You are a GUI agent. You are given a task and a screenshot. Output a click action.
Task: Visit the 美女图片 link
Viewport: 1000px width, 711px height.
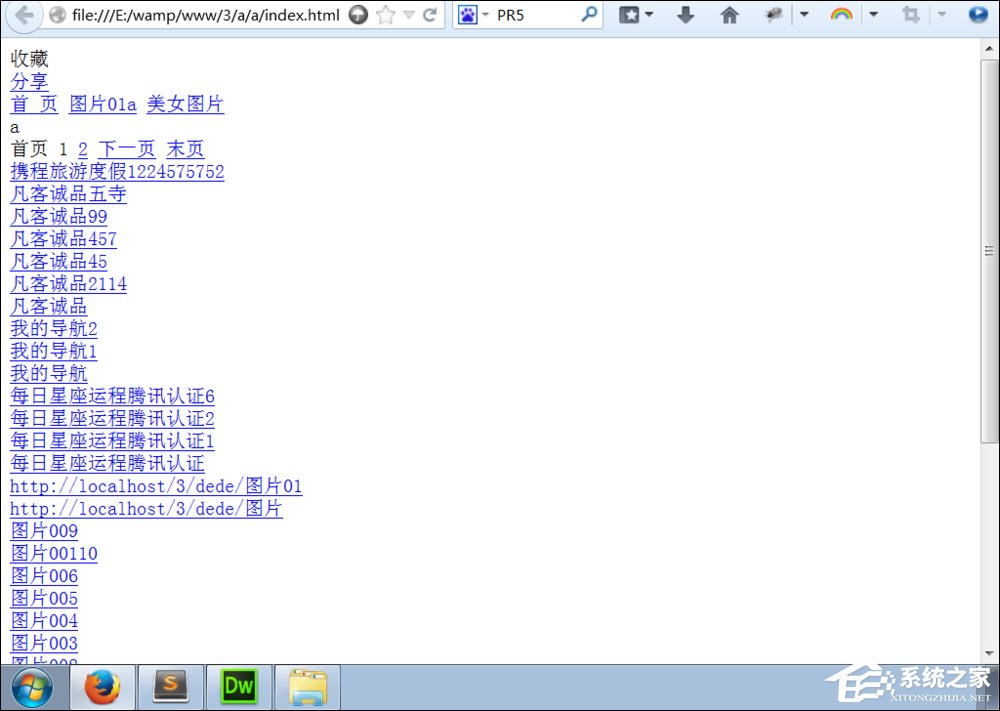pos(185,104)
